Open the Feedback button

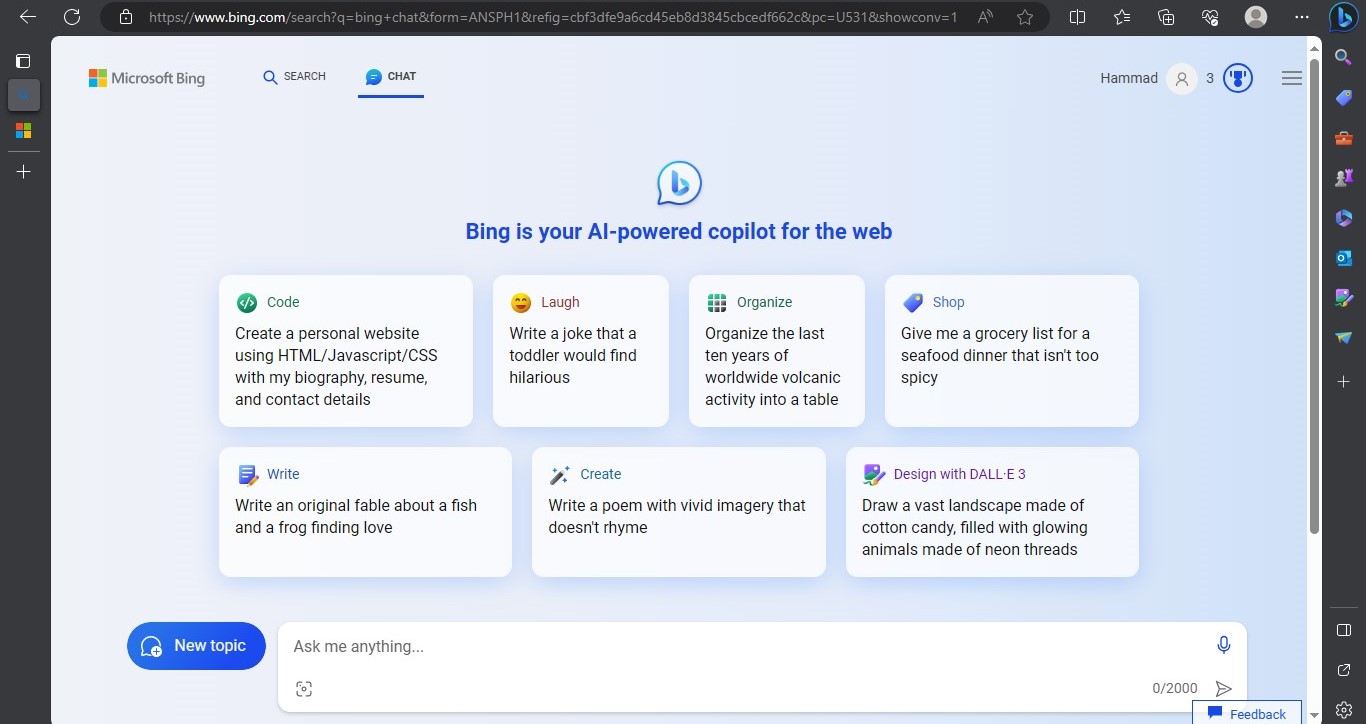click(1247, 713)
